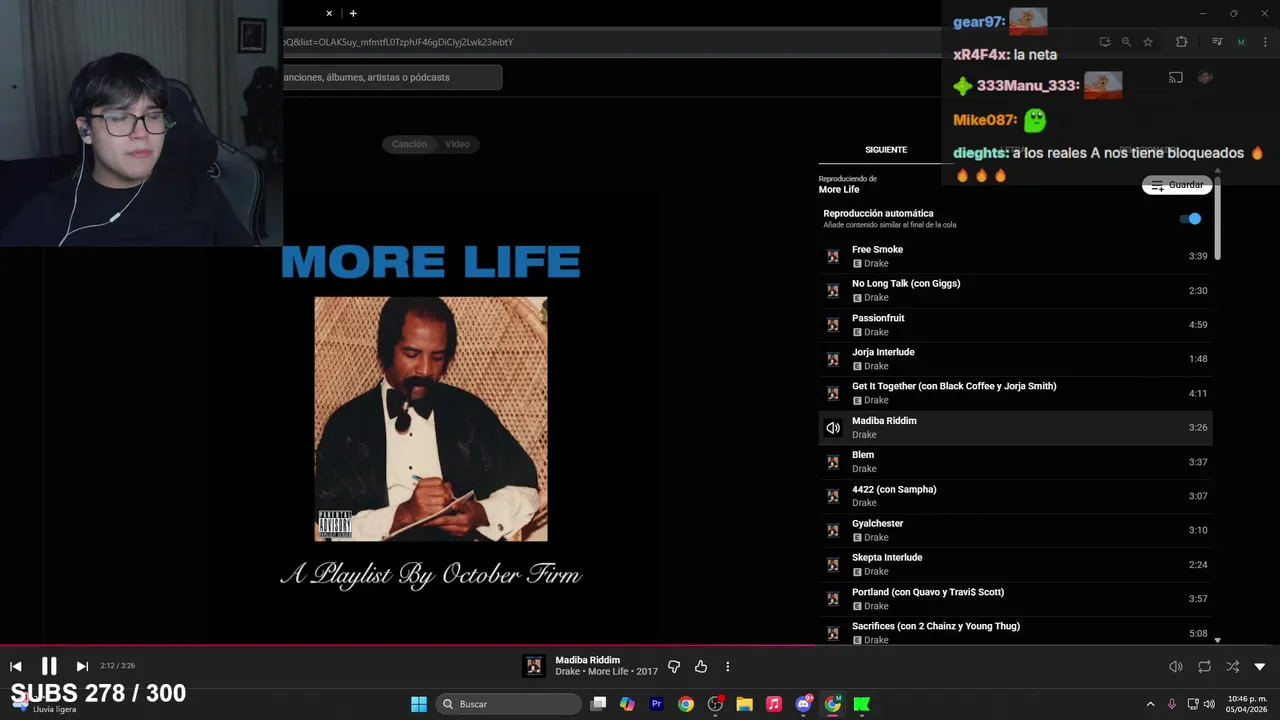Play Jorja Interlude in the queue
Screen dimensions: 1280x720
click(x=1015, y=359)
